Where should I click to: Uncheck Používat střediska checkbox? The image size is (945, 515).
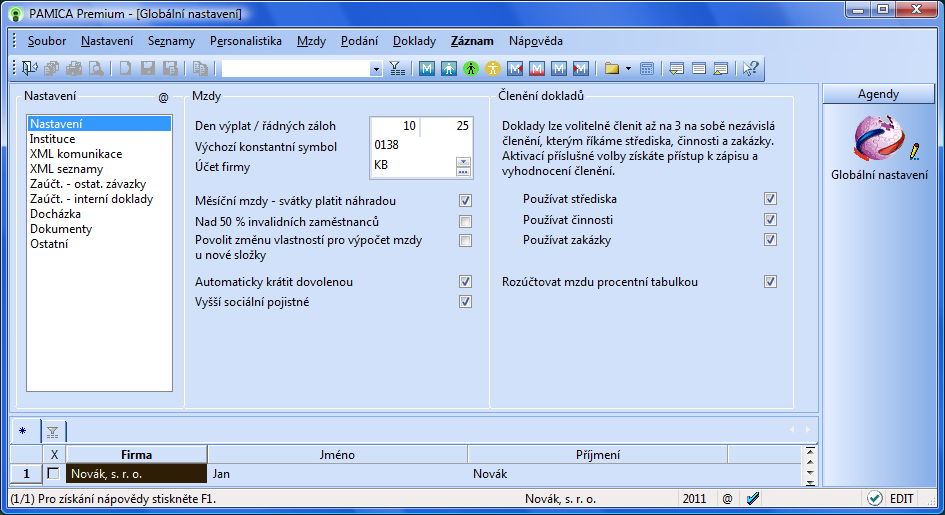[x=770, y=199]
